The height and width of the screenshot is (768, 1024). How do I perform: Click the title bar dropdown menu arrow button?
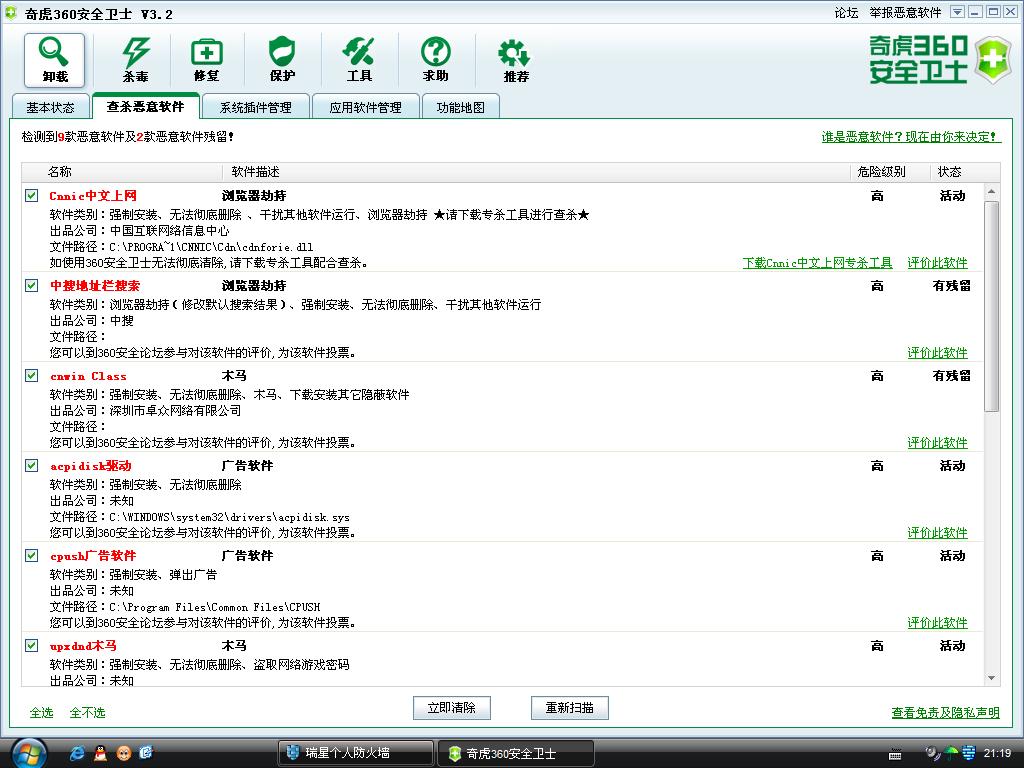pos(957,12)
